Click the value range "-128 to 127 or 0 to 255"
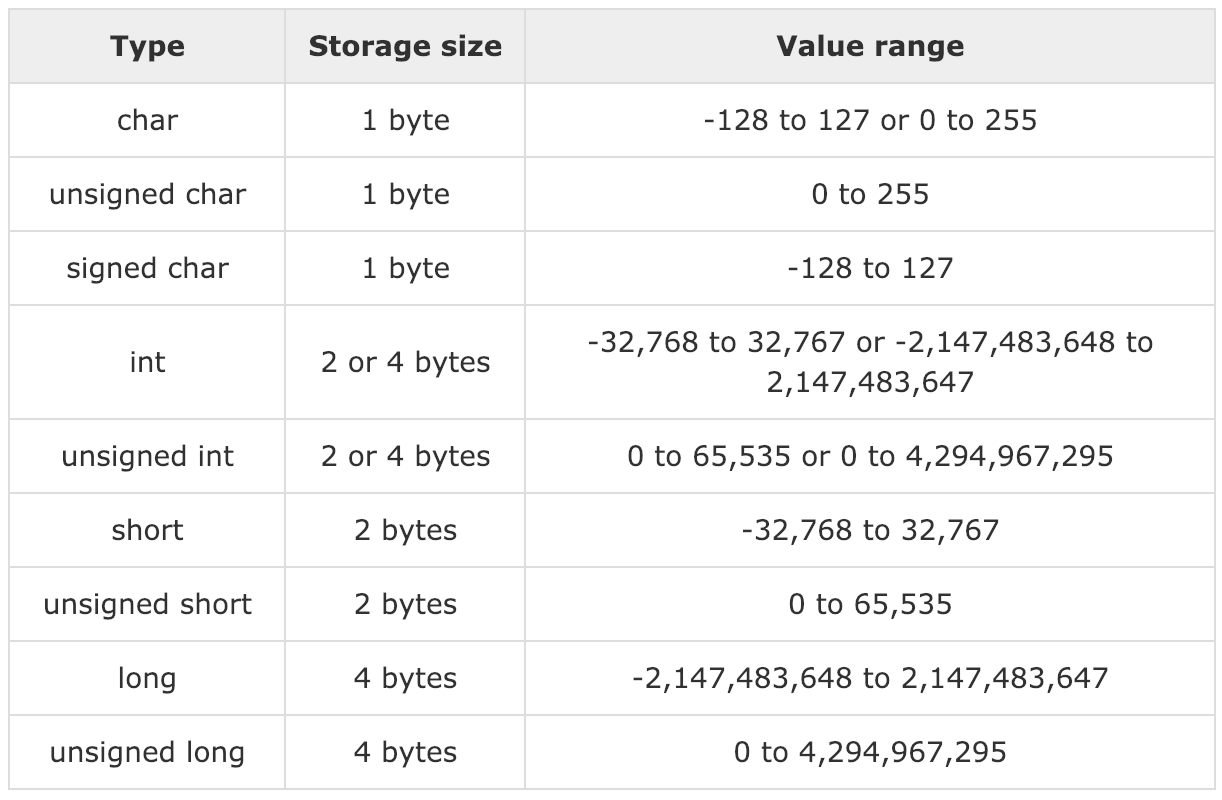This screenshot has width=1222, height=800. tap(870, 120)
